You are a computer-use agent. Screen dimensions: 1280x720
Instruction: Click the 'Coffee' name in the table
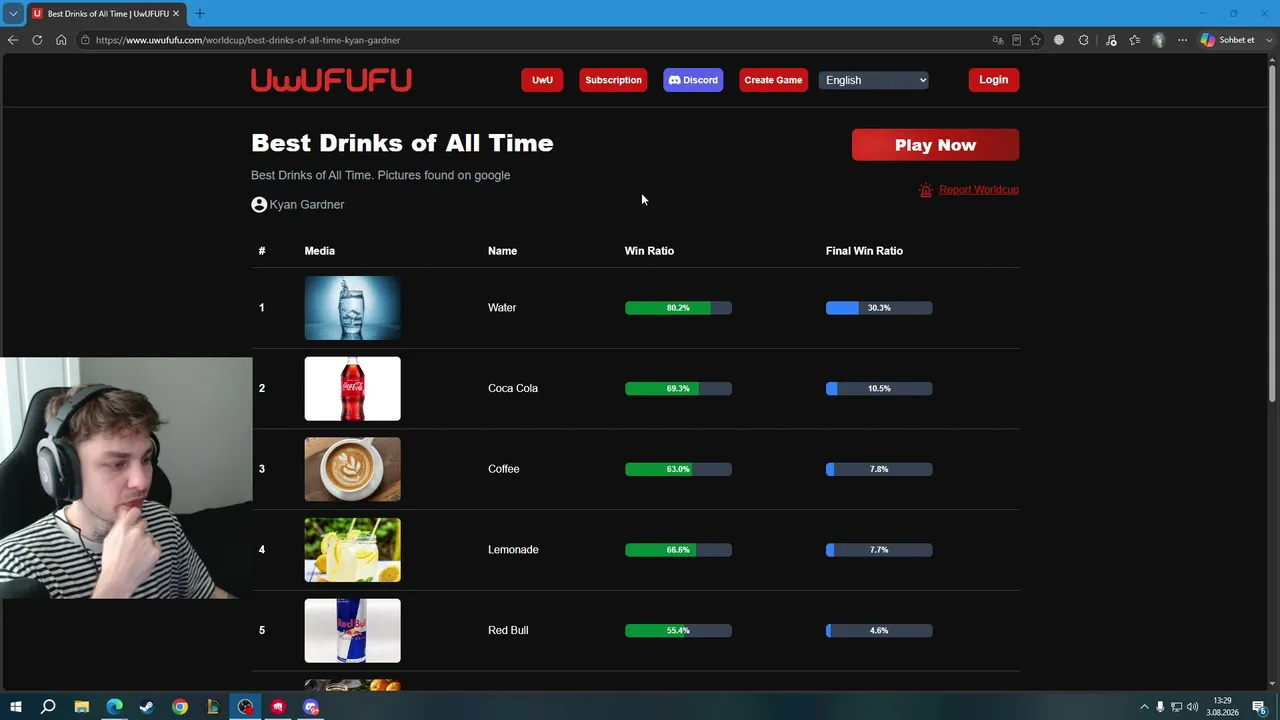click(504, 469)
